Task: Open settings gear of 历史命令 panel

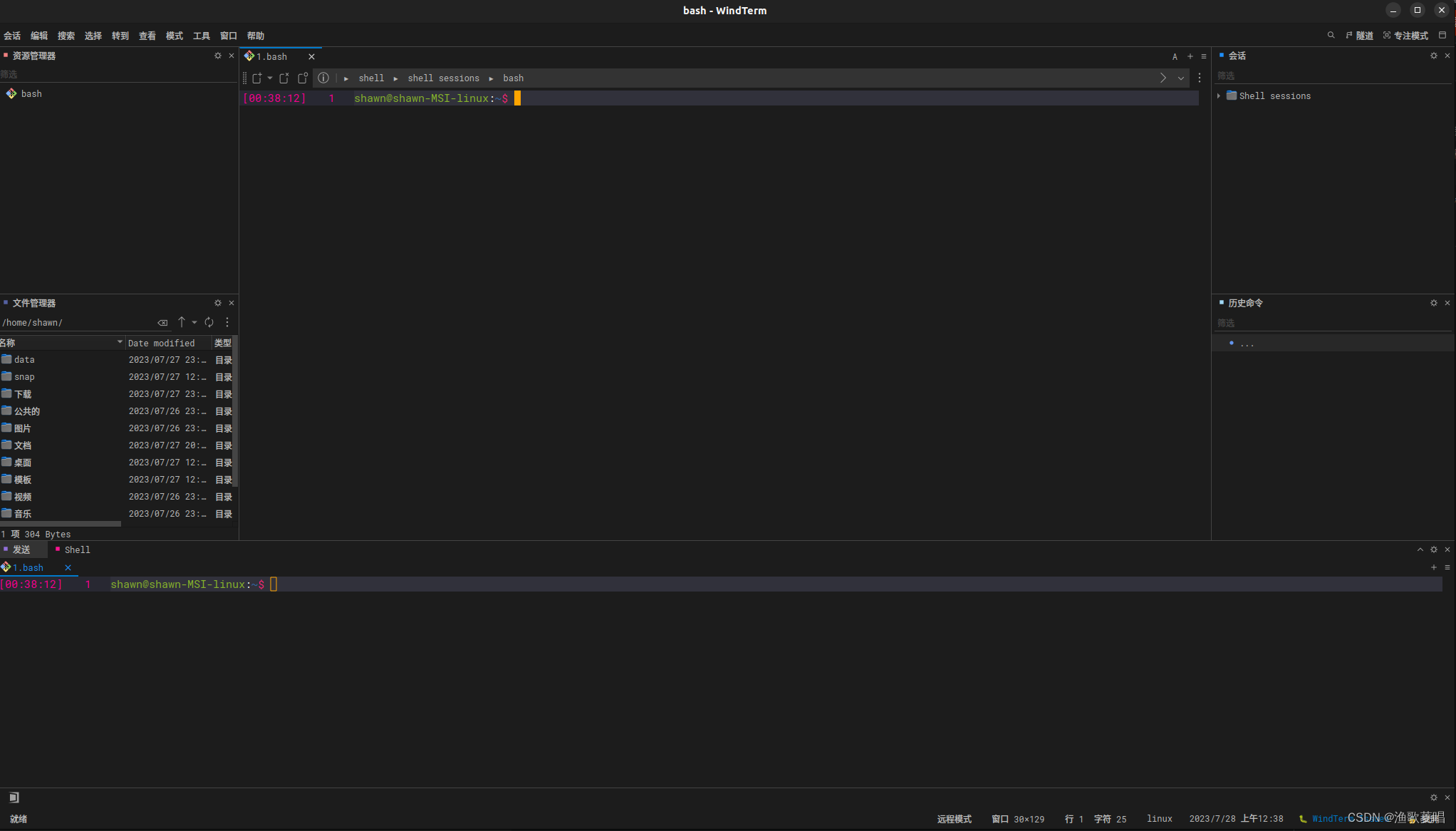Action: pyautogui.click(x=1434, y=304)
